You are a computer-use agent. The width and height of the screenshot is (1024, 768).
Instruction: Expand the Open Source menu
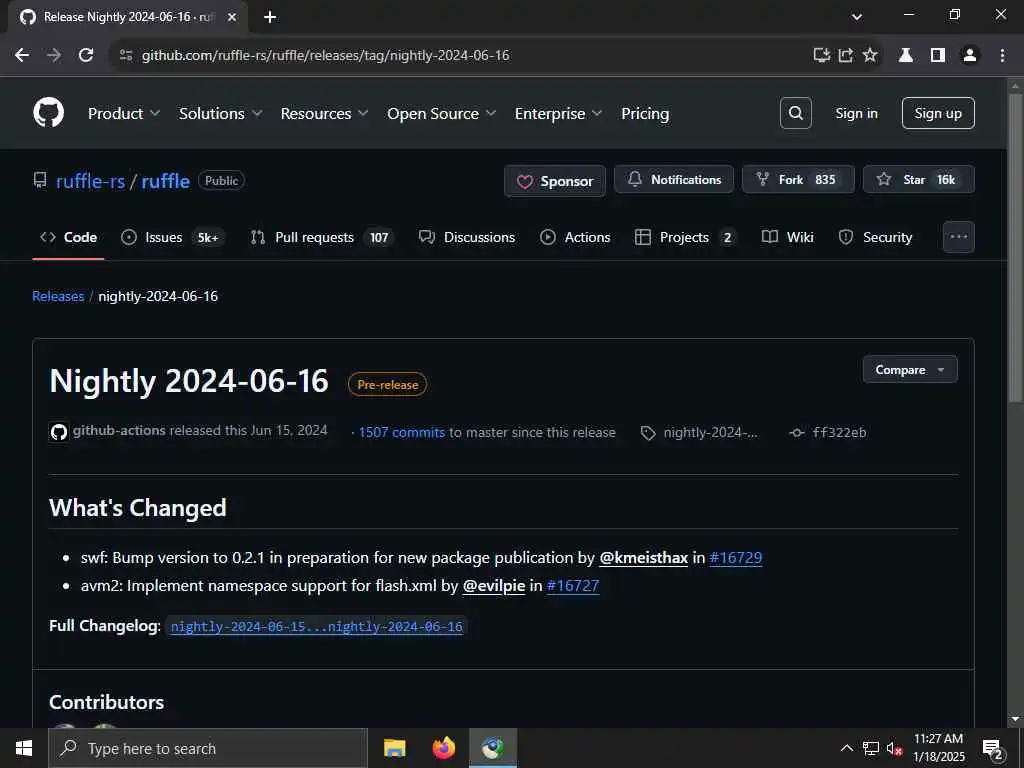441,114
